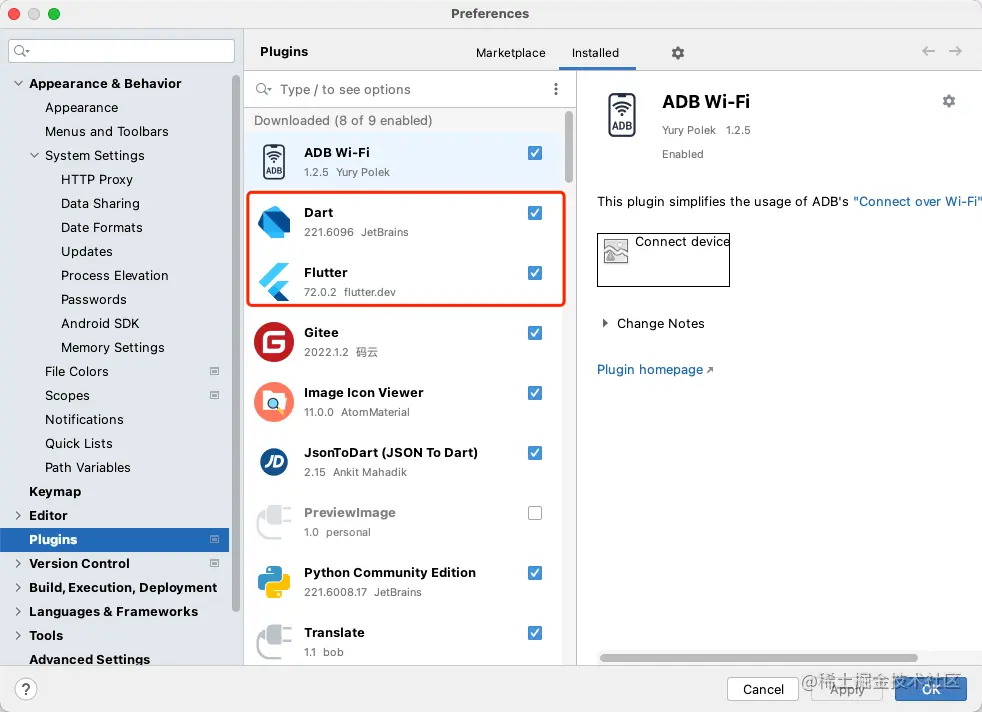Image resolution: width=982 pixels, height=712 pixels.
Task: Expand the Change Notes disclosure triangle
Action: click(x=605, y=323)
